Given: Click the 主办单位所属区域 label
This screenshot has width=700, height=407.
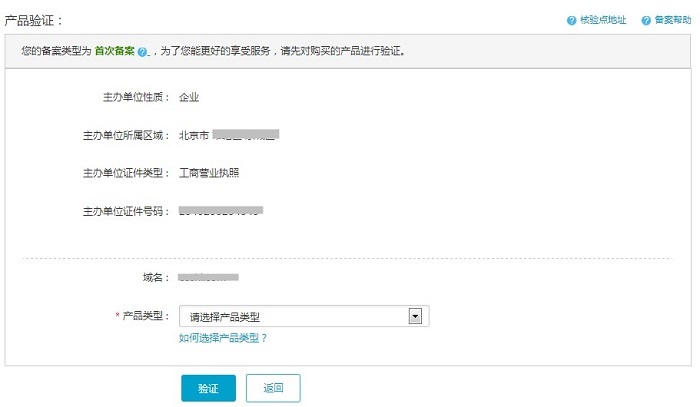Looking at the screenshot, I should [126, 135].
